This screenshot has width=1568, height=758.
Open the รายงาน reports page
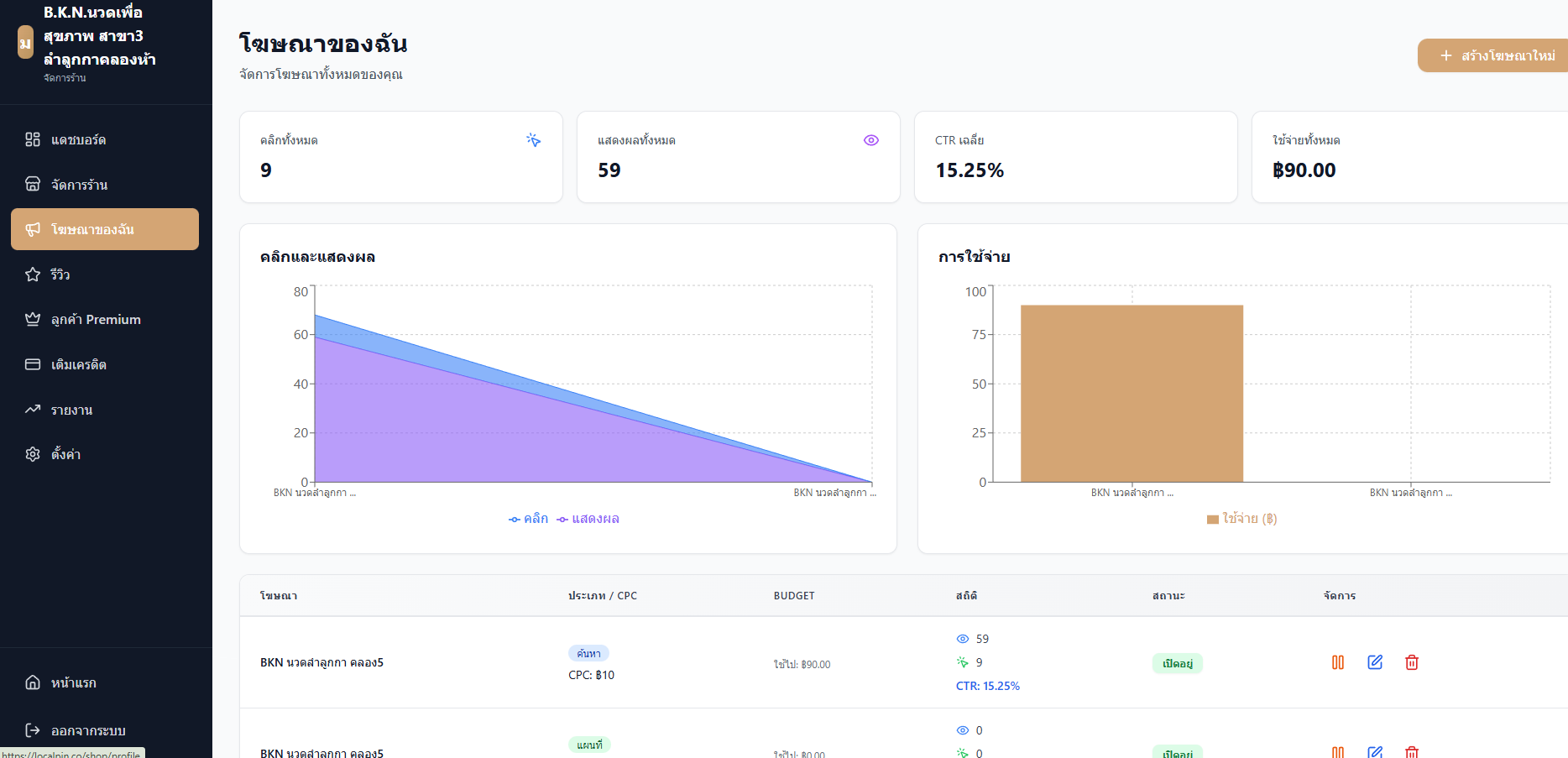tap(71, 410)
